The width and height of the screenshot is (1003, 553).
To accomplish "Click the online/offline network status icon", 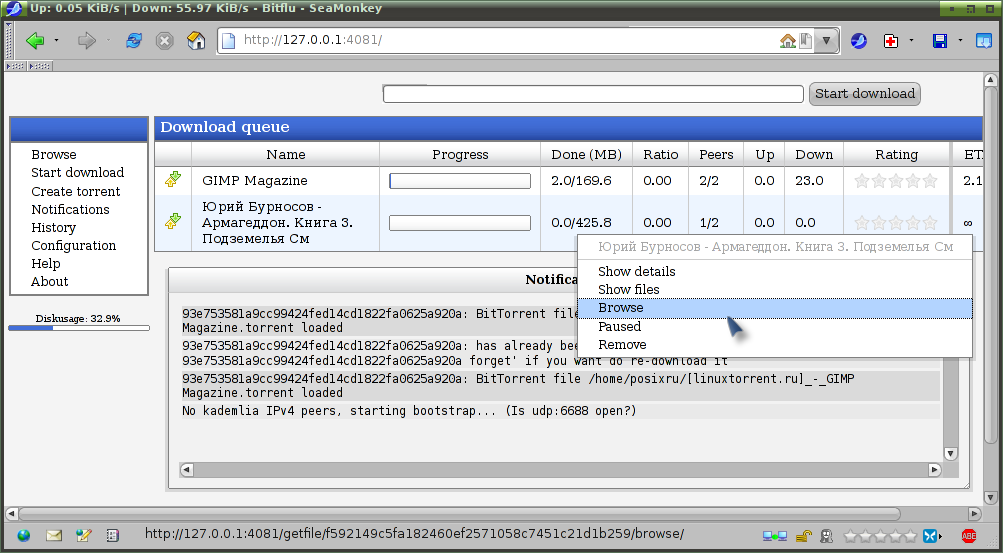I will click(775, 535).
